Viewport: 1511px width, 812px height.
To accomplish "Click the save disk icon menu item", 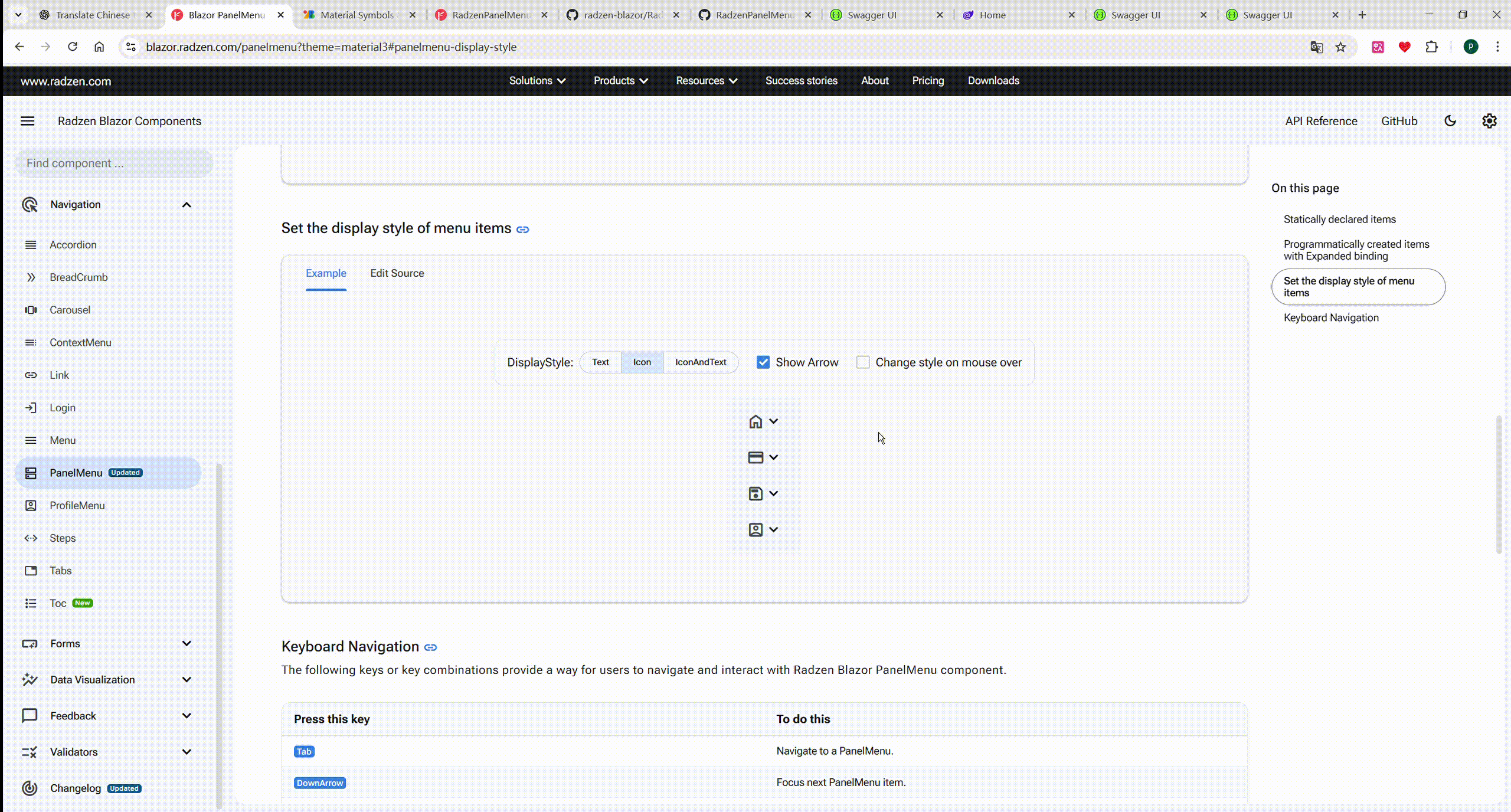I will click(x=755, y=493).
